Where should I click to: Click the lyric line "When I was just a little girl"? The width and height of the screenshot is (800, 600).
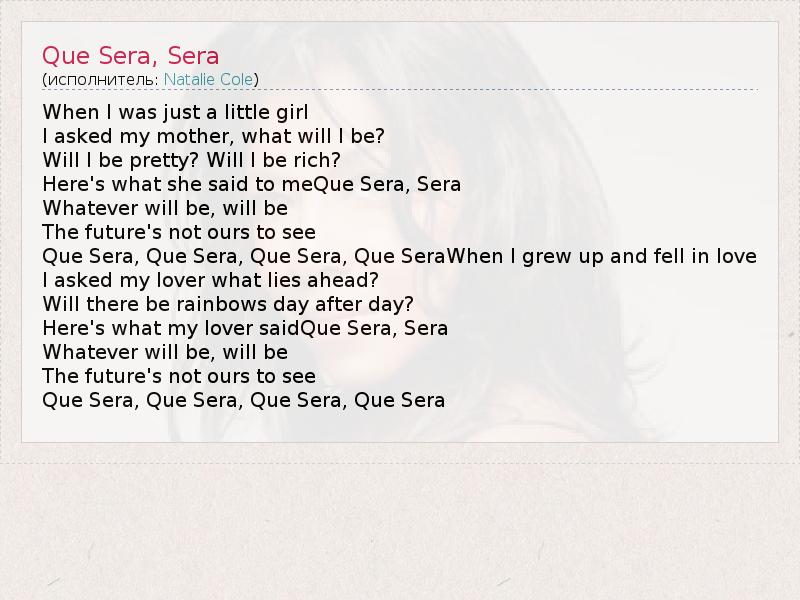click(176, 112)
